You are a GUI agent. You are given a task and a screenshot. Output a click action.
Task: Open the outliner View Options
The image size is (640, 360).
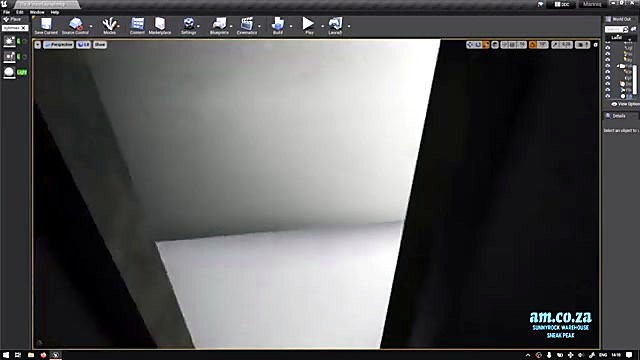626,104
